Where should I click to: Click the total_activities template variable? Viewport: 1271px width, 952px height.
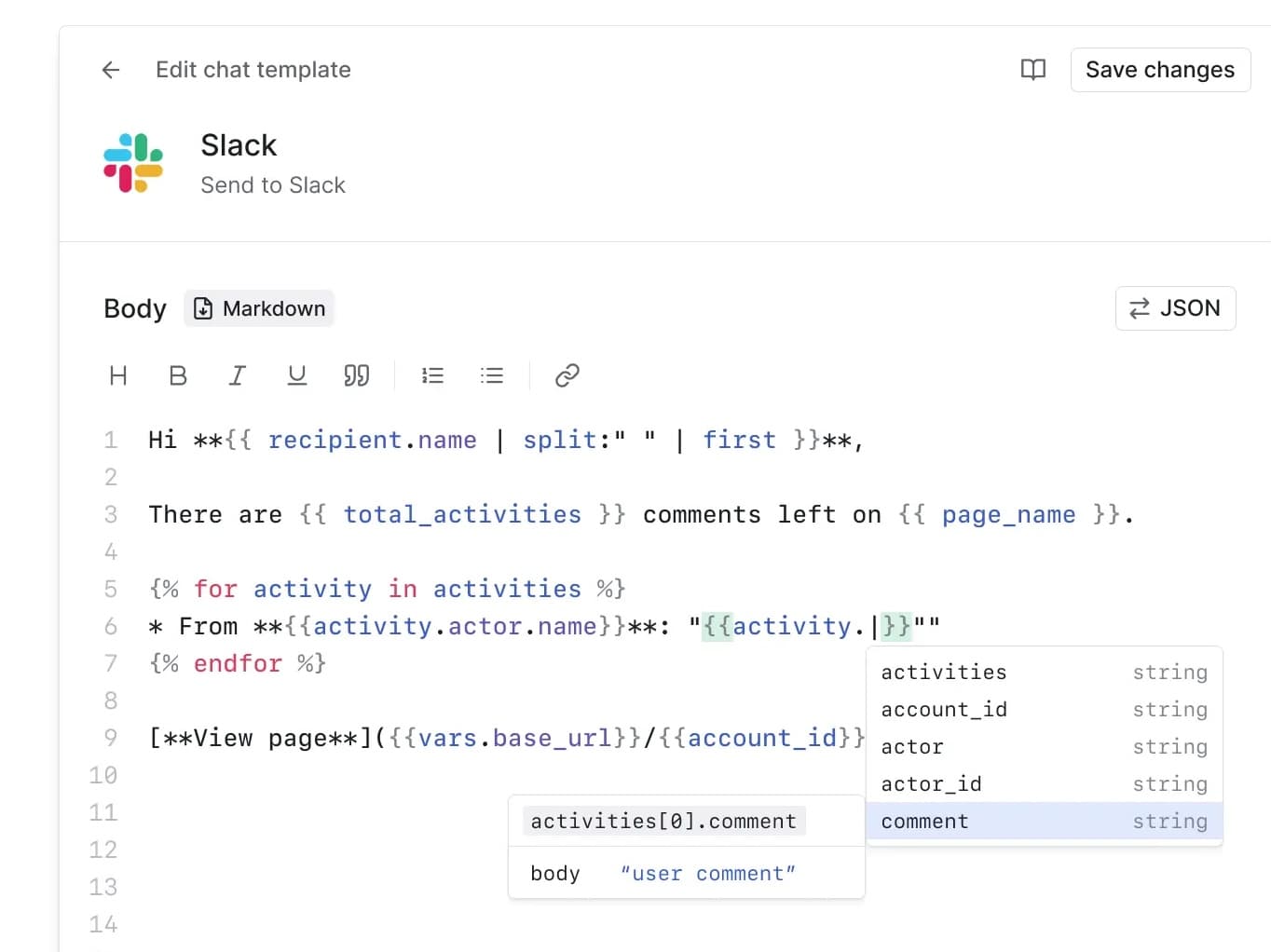pyautogui.click(x=462, y=514)
